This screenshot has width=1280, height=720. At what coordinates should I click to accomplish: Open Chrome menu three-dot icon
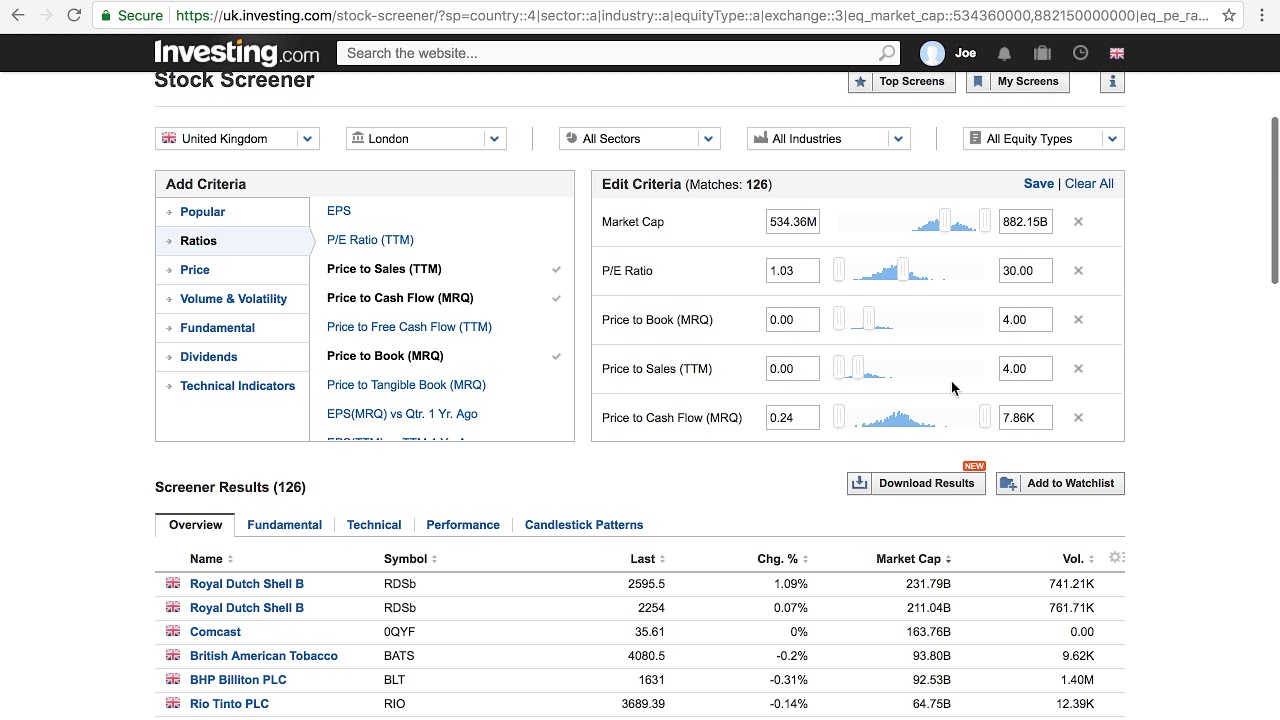pos(1261,15)
